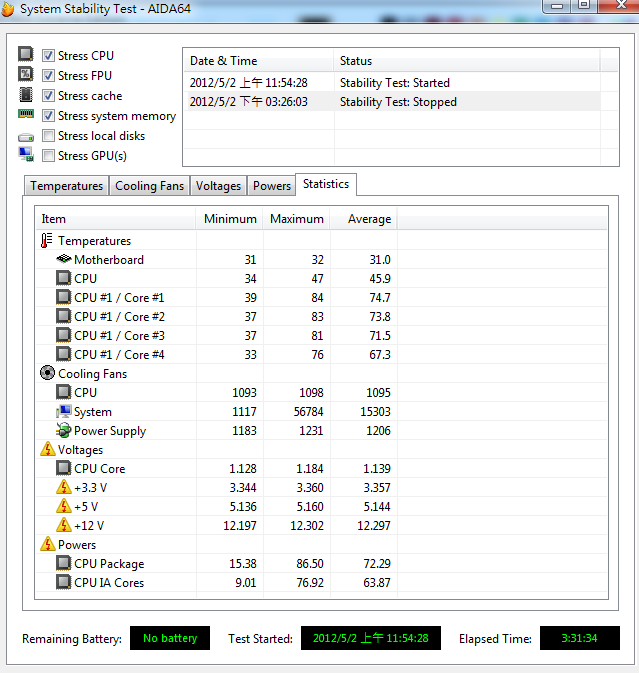The image size is (639, 673).
Task: Click the AIDA64 flame icon in title bar
Action: click(x=7, y=9)
